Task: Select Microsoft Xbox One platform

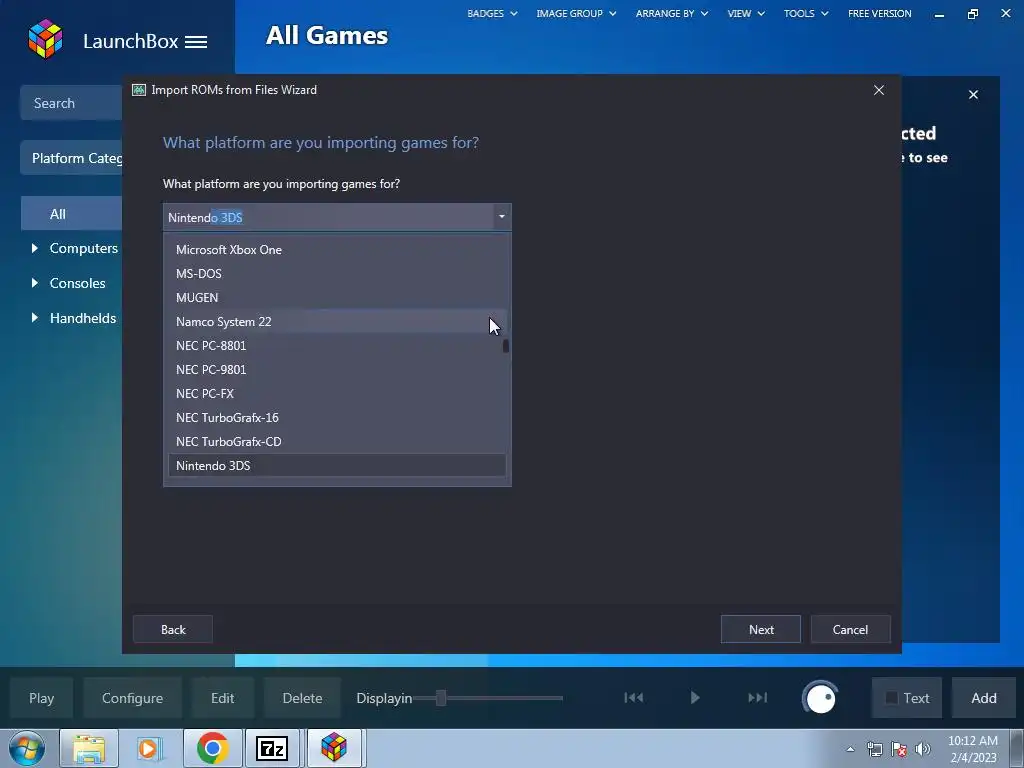Action: point(337,249)
